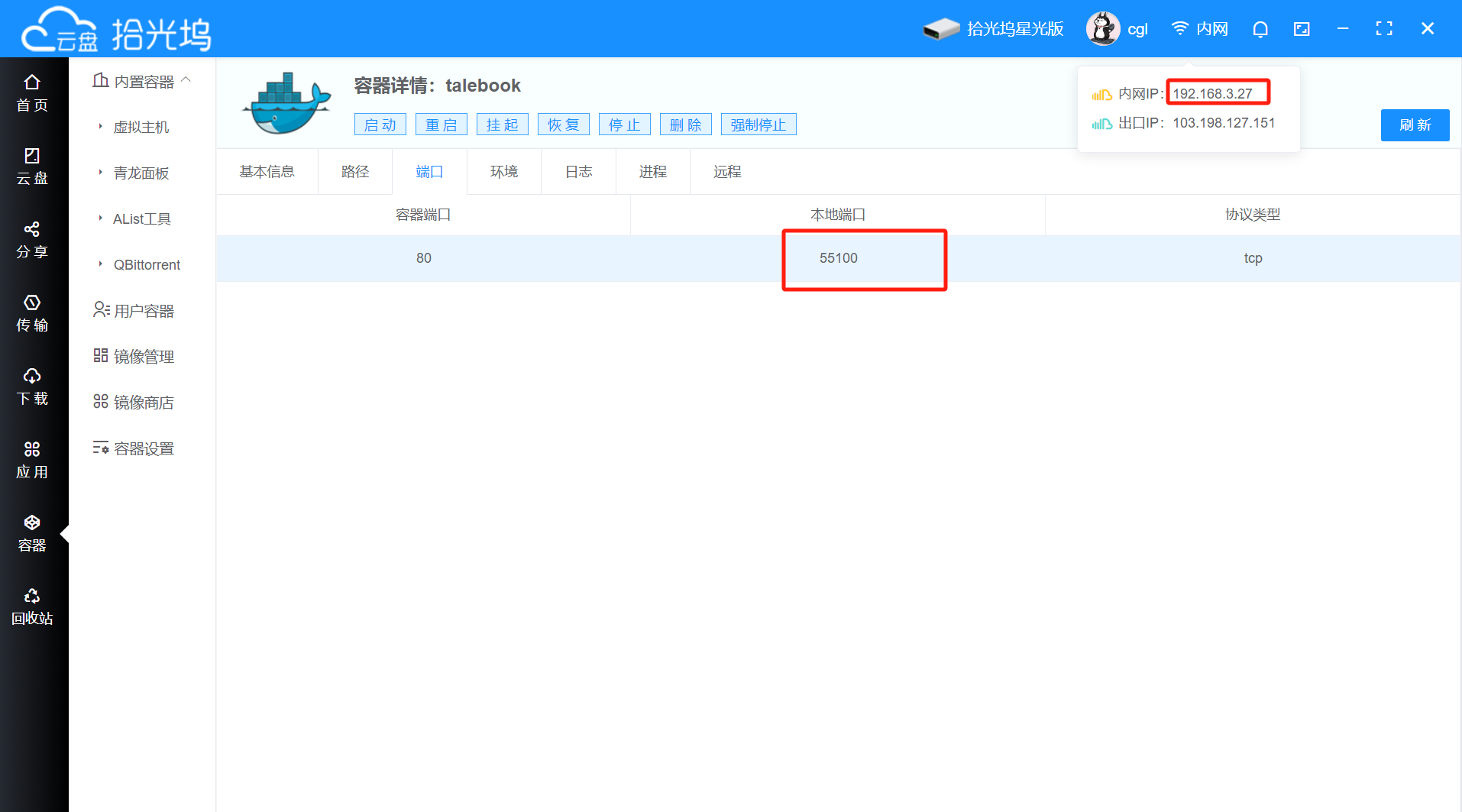The width and height of the screenshot is (1462, 812).
Task: Click the 拾光坞 cloud logo
Action: click(x=116, y=30)
